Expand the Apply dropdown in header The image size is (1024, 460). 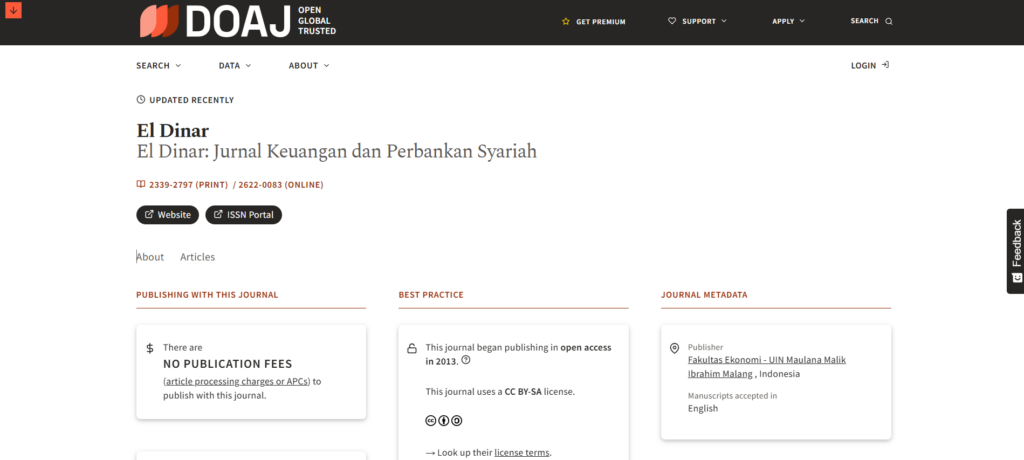click(x=787, y=21)
